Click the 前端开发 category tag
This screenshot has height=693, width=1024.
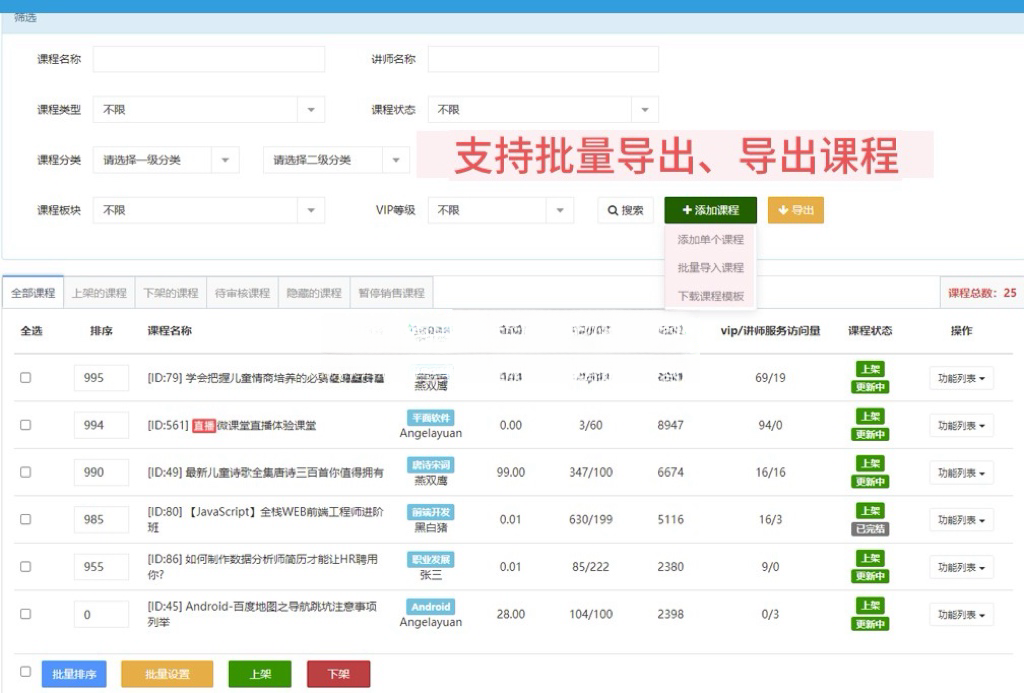pyautogui.click(x=431, y=512)
